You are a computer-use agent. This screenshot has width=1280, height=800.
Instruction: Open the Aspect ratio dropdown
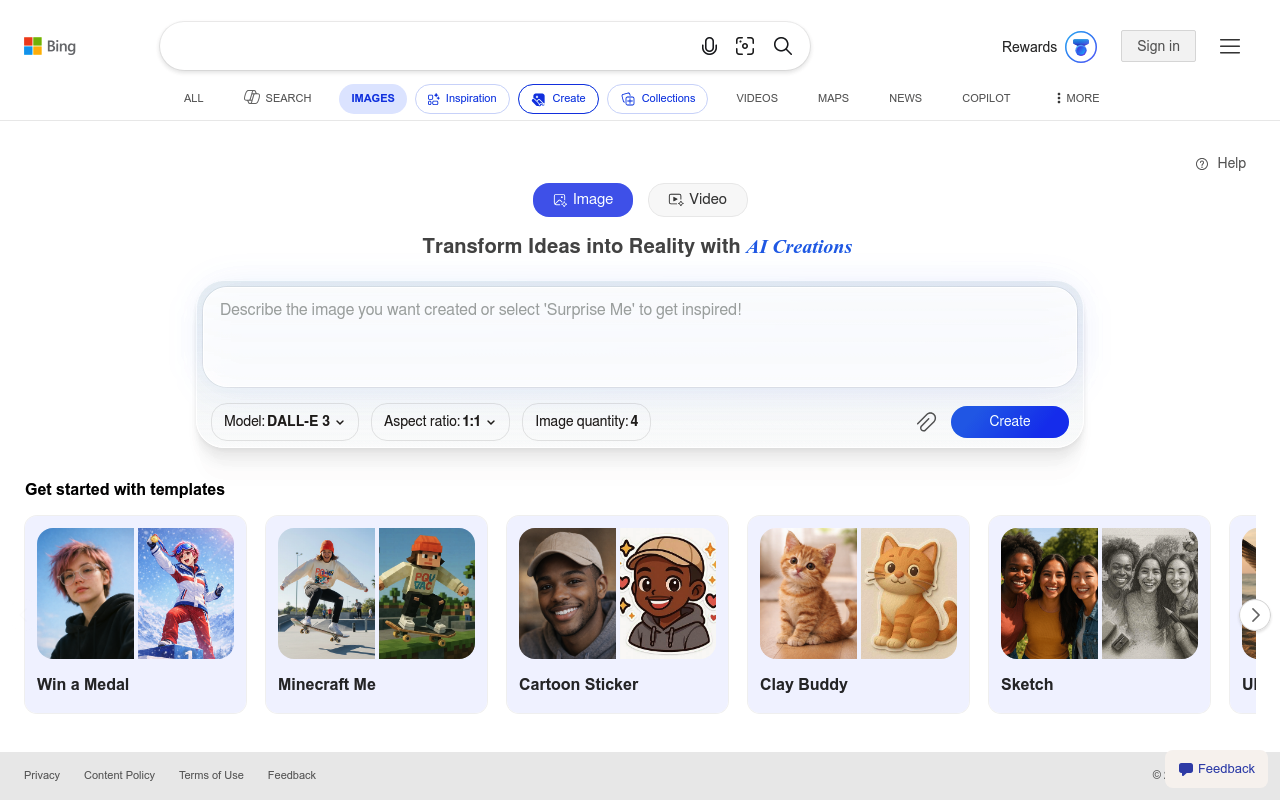click(440, 422)
